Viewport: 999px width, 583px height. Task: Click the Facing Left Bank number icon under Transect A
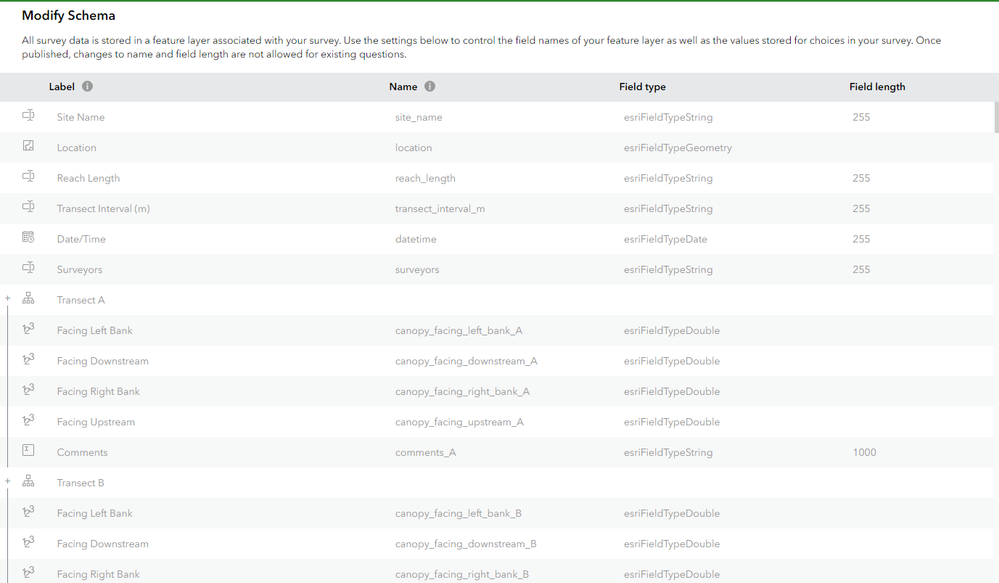pos(28,330)
